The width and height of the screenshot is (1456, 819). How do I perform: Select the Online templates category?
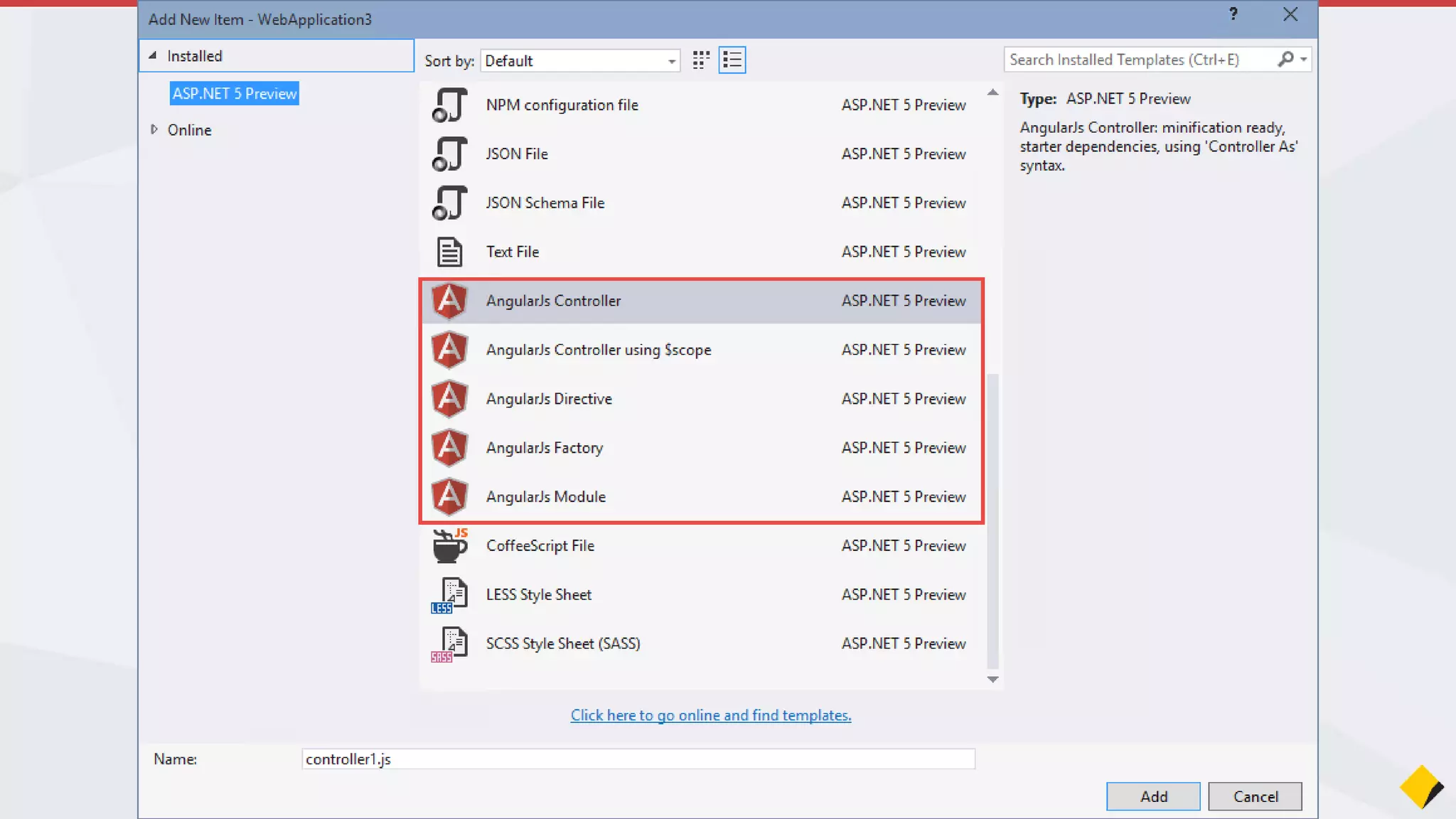(189, 130)
